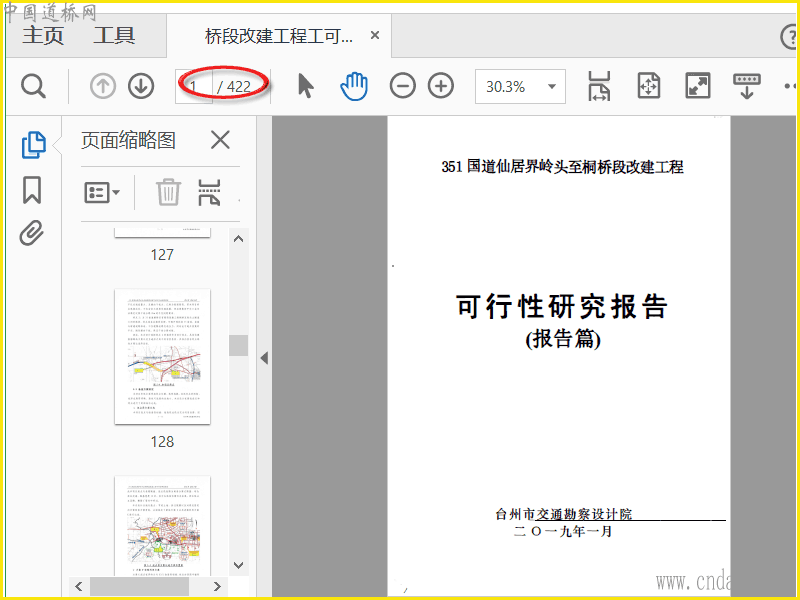The image size is (800, 600).
Task: Click the thumbnail scrollbar down arrow
Action: pyautogui.click(x=238, y=565)
